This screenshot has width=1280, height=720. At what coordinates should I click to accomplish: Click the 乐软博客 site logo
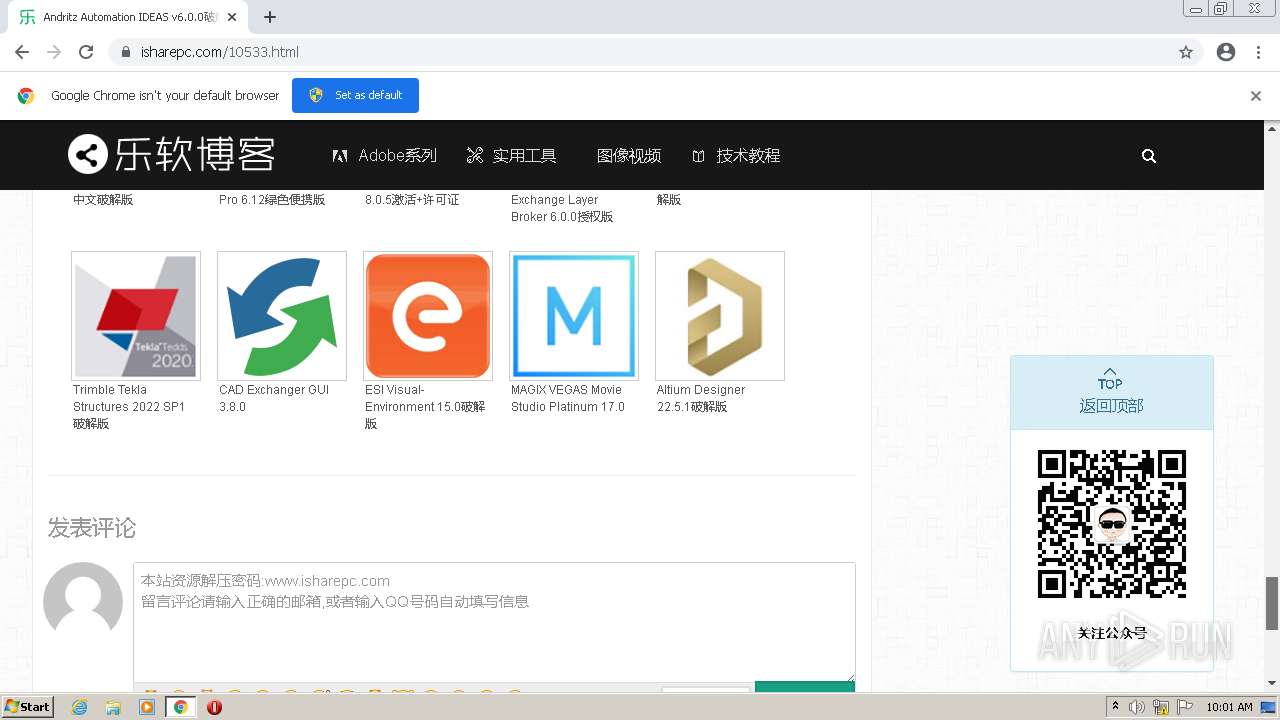171,155
